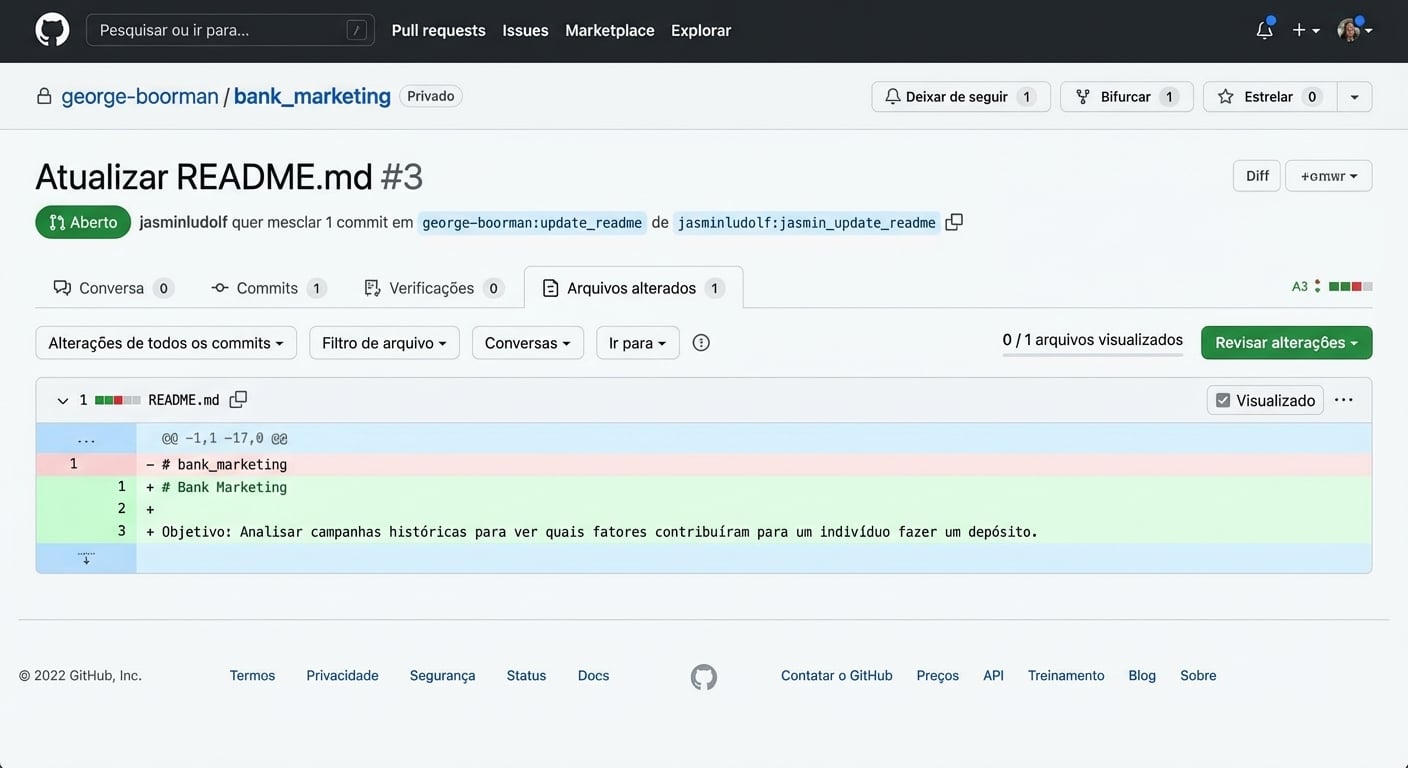
Task: Copy the README.md file path
Action: click(238, 400)
